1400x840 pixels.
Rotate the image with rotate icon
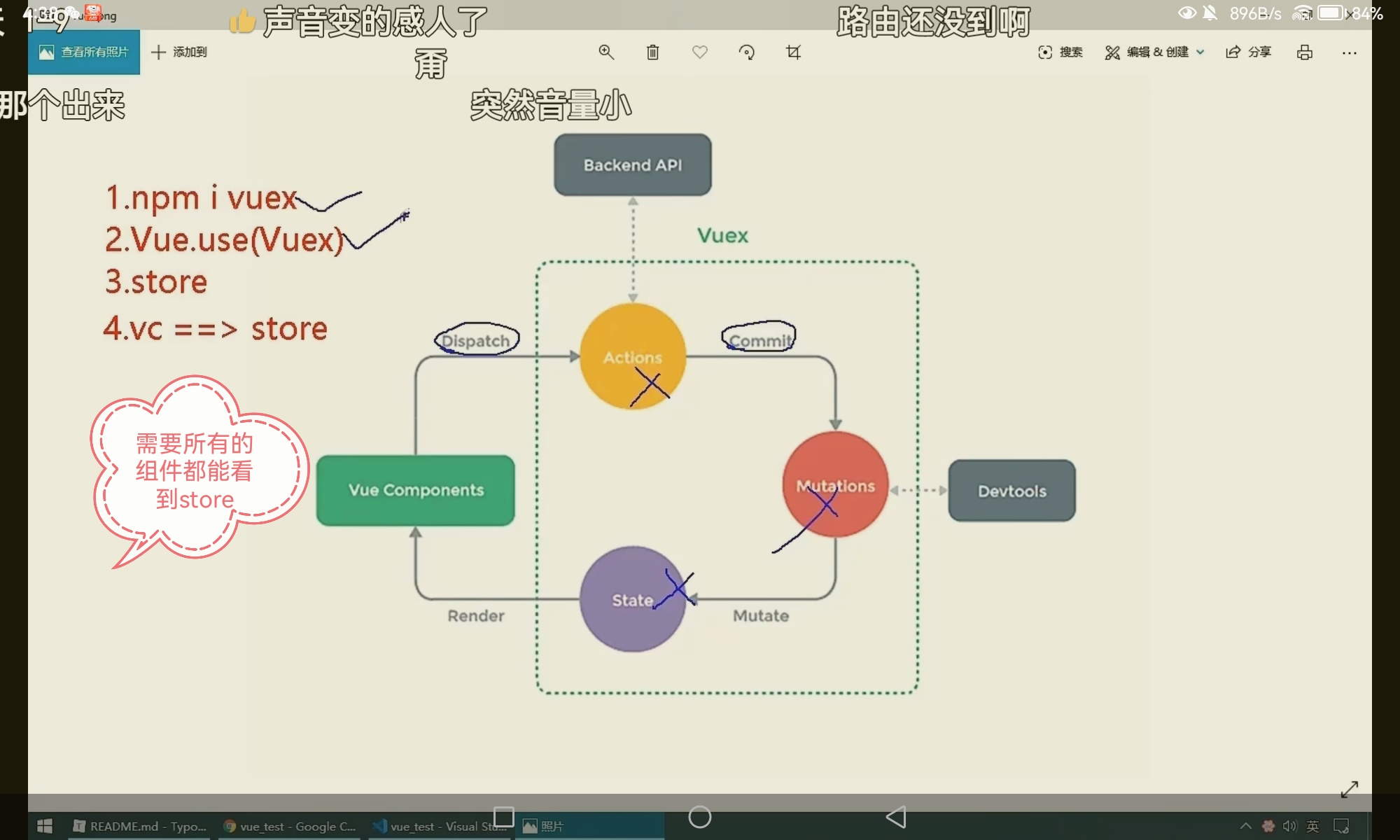(746, 52)
